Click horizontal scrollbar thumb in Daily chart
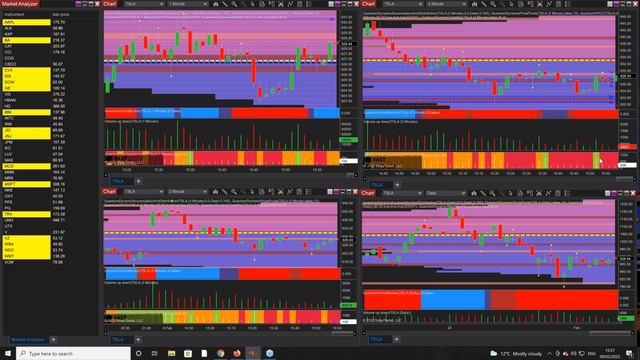640x360 pixels. click(610, 333)
